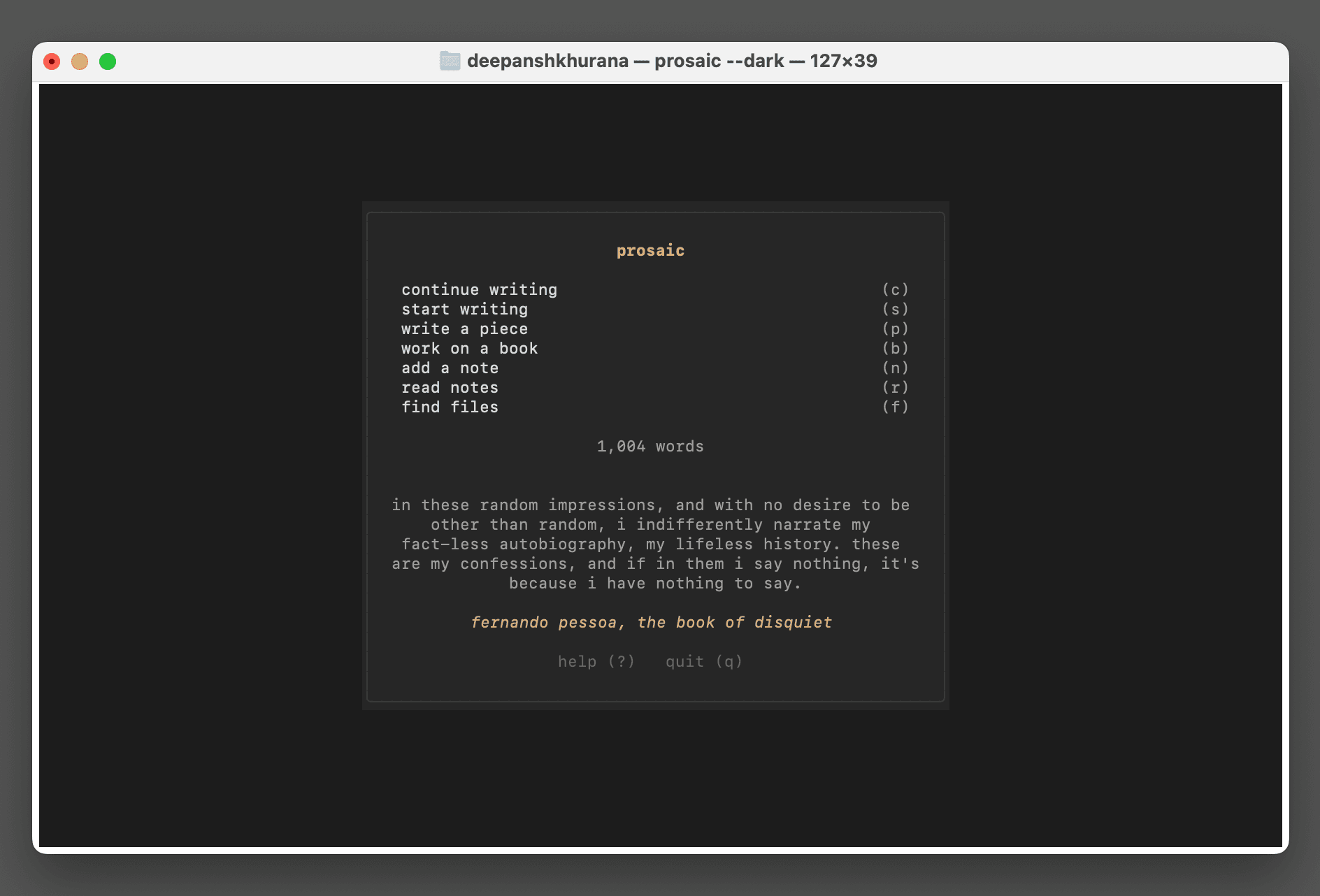Choose the "write a piece" option
Viewport: 1320px width, 896px height.
click(x=465, y=328)
